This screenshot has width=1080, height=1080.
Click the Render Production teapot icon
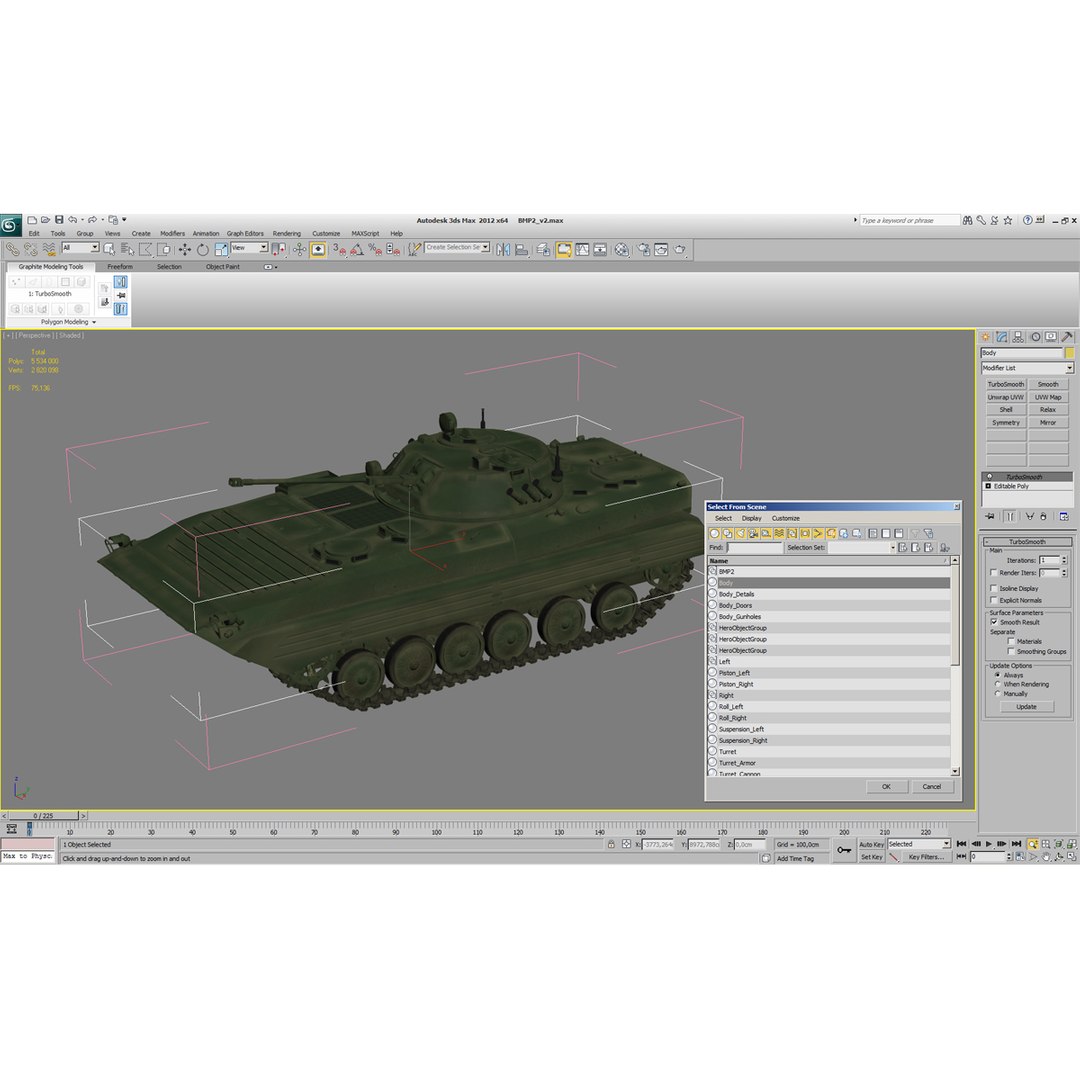click(x=680, y=249)
